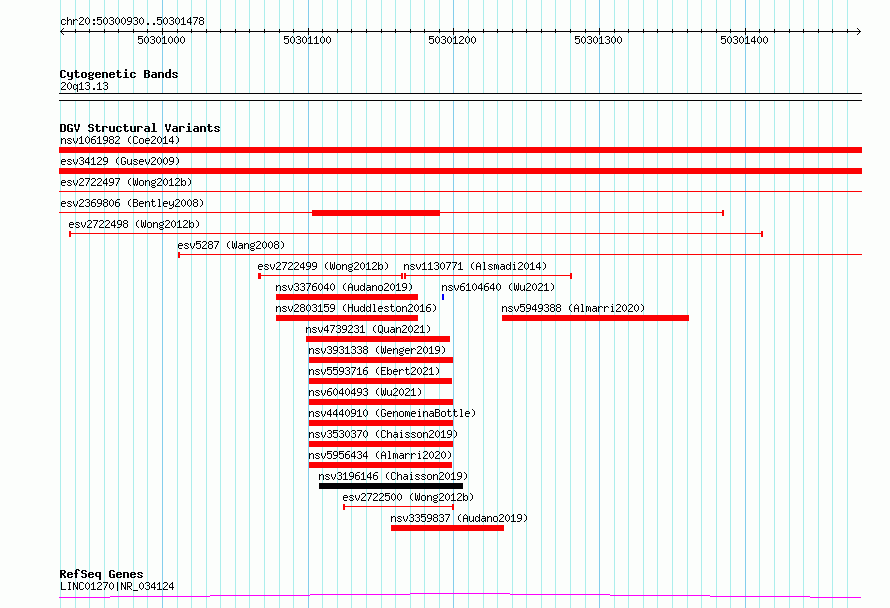Click the nsv4739231 (Quan2021) red bar
Screen dimensions: 890x608
click(x=378, y=339)
